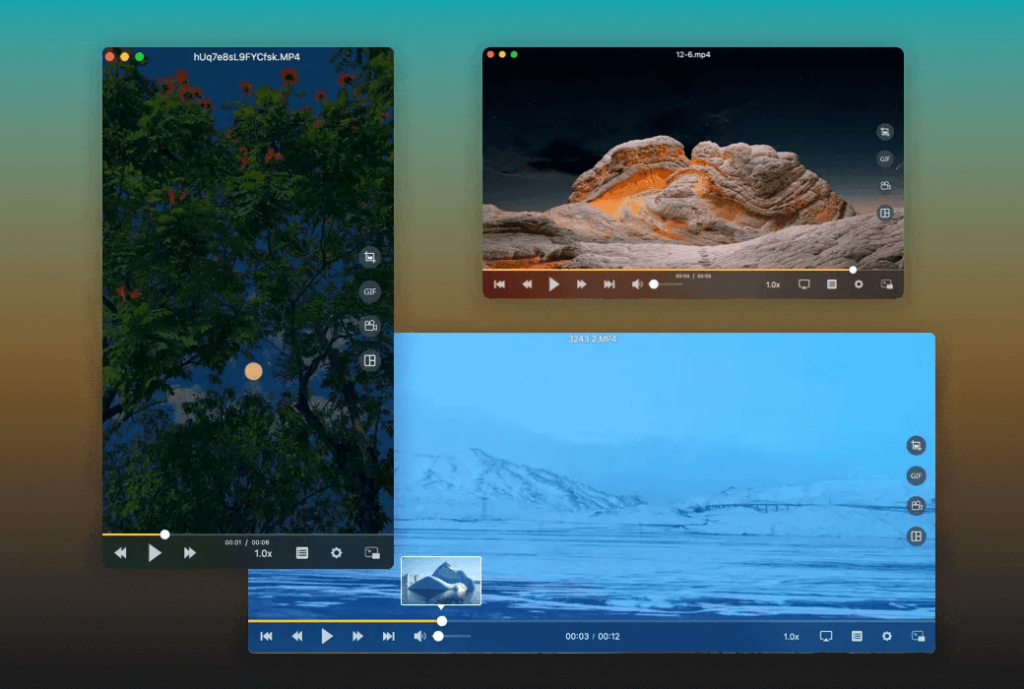The width and height of the screenshot is (1024, 689).
Task: Skip to next track in 12-6.mp4 window
Action: tap(609, 284)
